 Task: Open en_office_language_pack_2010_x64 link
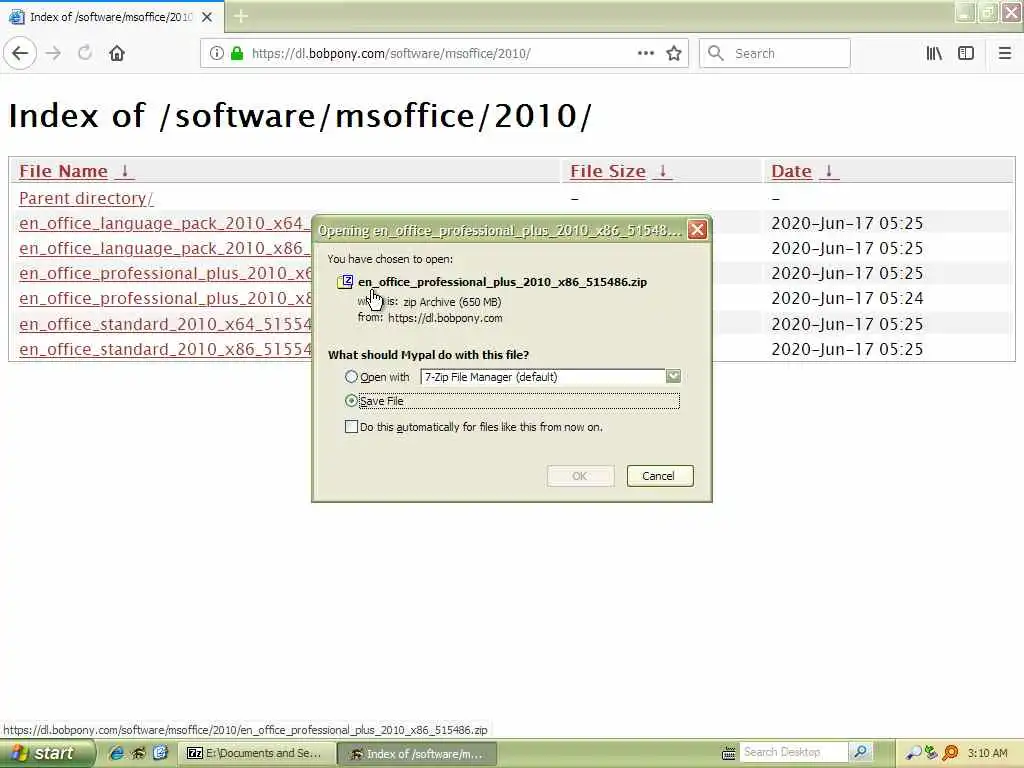coord(165,223)
